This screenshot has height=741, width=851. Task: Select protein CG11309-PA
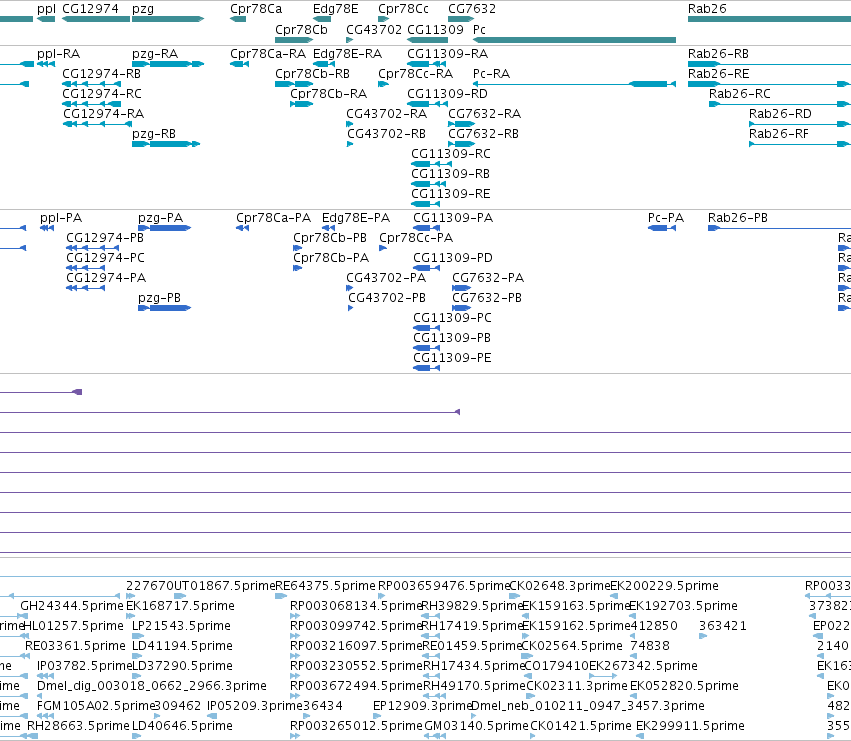coord(427,228)
